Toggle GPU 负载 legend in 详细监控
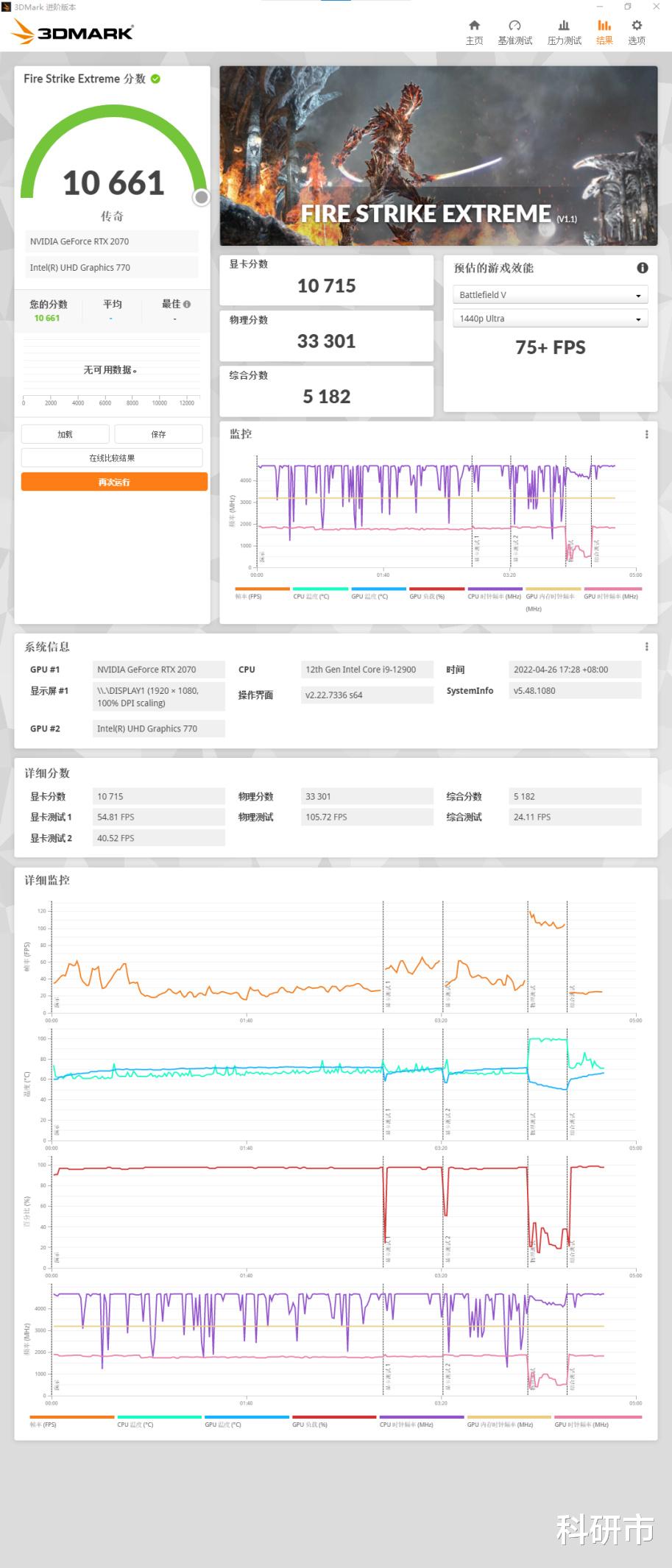The height and width of the screenshot is (1568, 672). 334,1421
